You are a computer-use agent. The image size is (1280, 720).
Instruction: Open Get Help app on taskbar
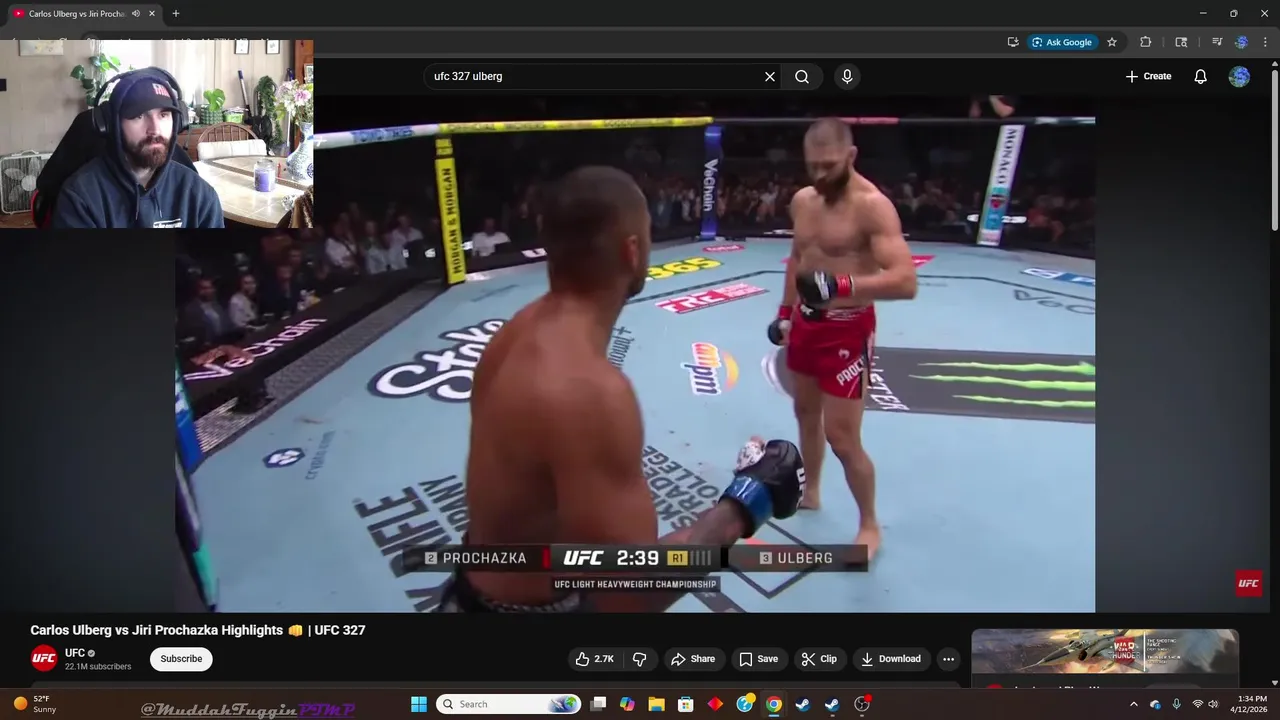(745, 704)
